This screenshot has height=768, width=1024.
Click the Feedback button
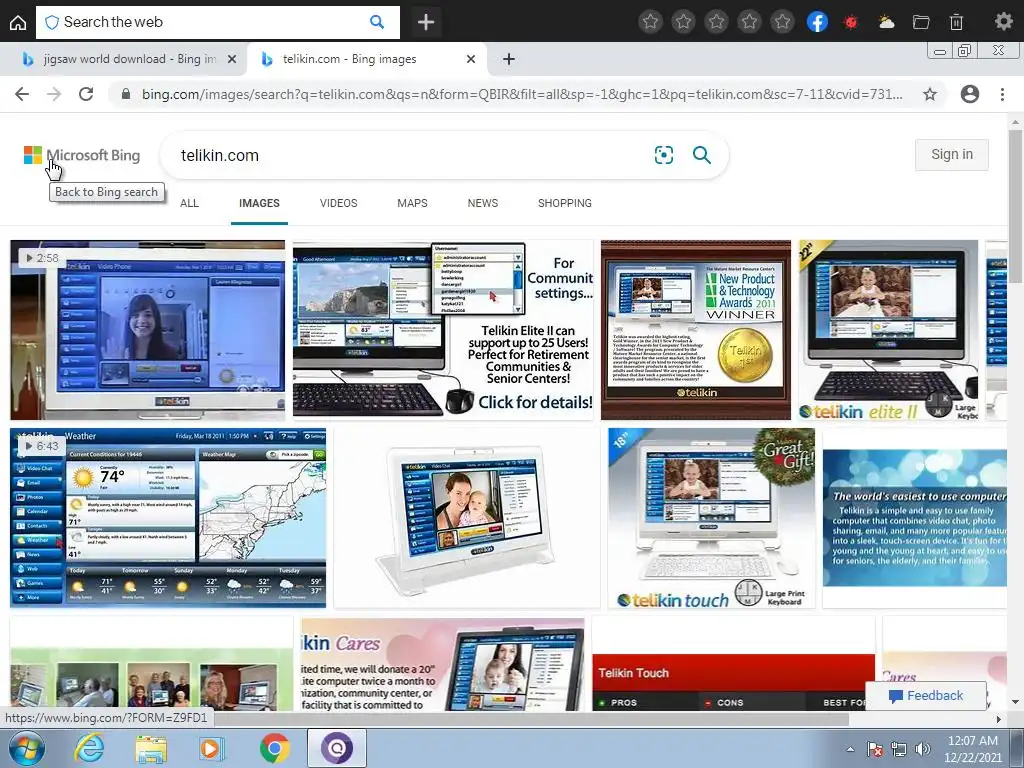(925, 696)
